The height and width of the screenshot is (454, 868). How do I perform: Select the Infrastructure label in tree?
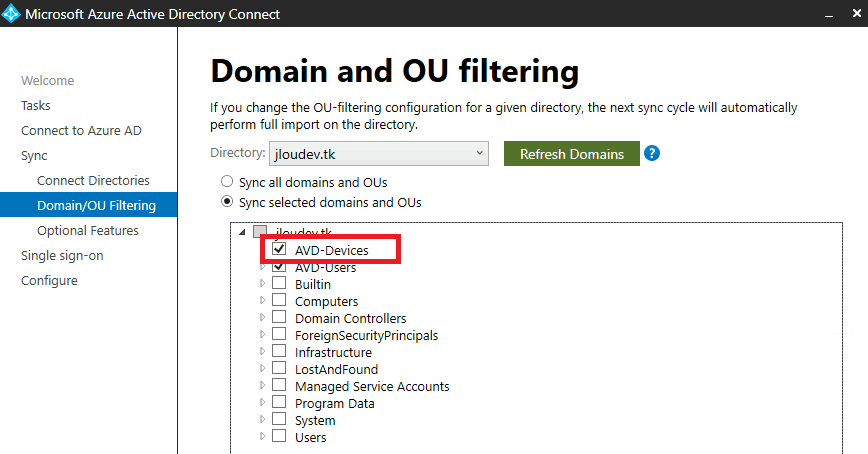pos(333,353)
